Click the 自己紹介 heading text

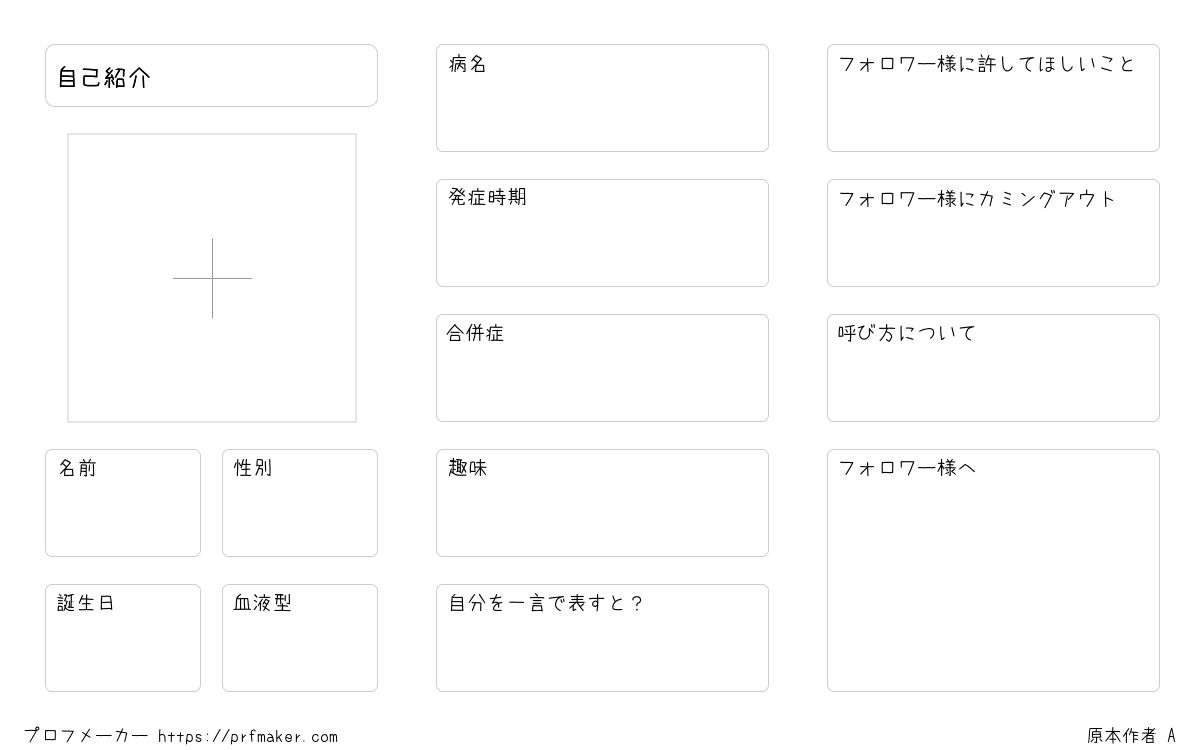pos(104,77)
